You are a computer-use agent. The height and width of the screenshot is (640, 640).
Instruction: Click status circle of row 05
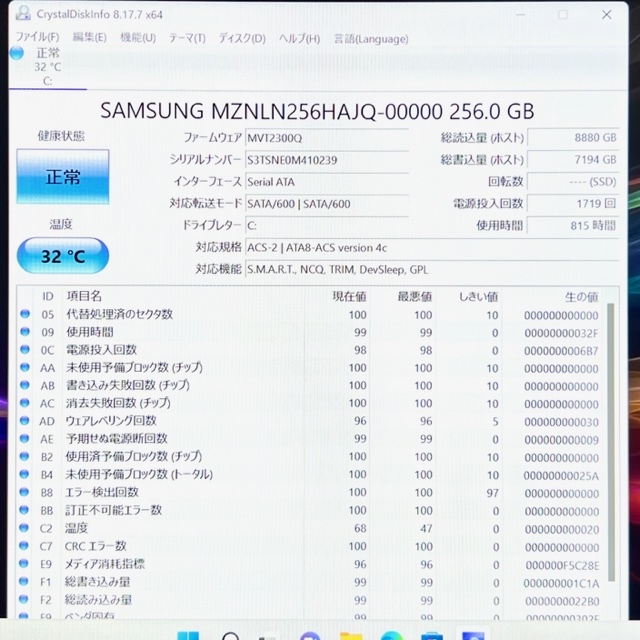pos(25,314)
